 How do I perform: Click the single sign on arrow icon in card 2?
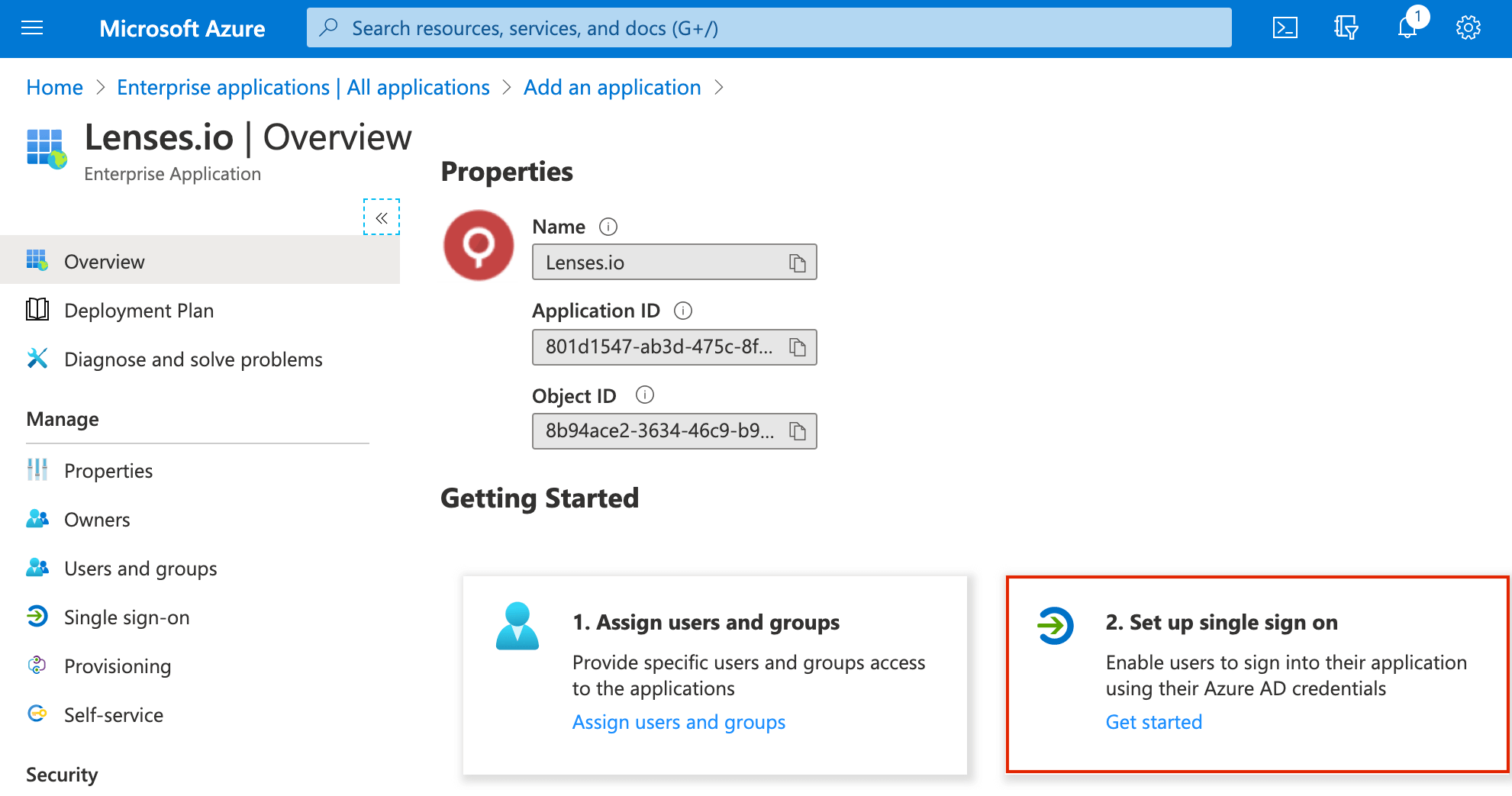click(x=1056, y=626)
